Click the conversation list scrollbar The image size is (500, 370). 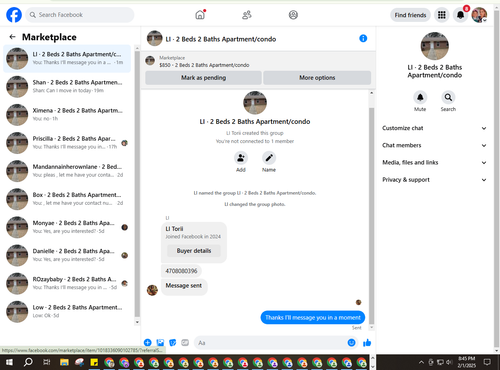tap(137, 183)
